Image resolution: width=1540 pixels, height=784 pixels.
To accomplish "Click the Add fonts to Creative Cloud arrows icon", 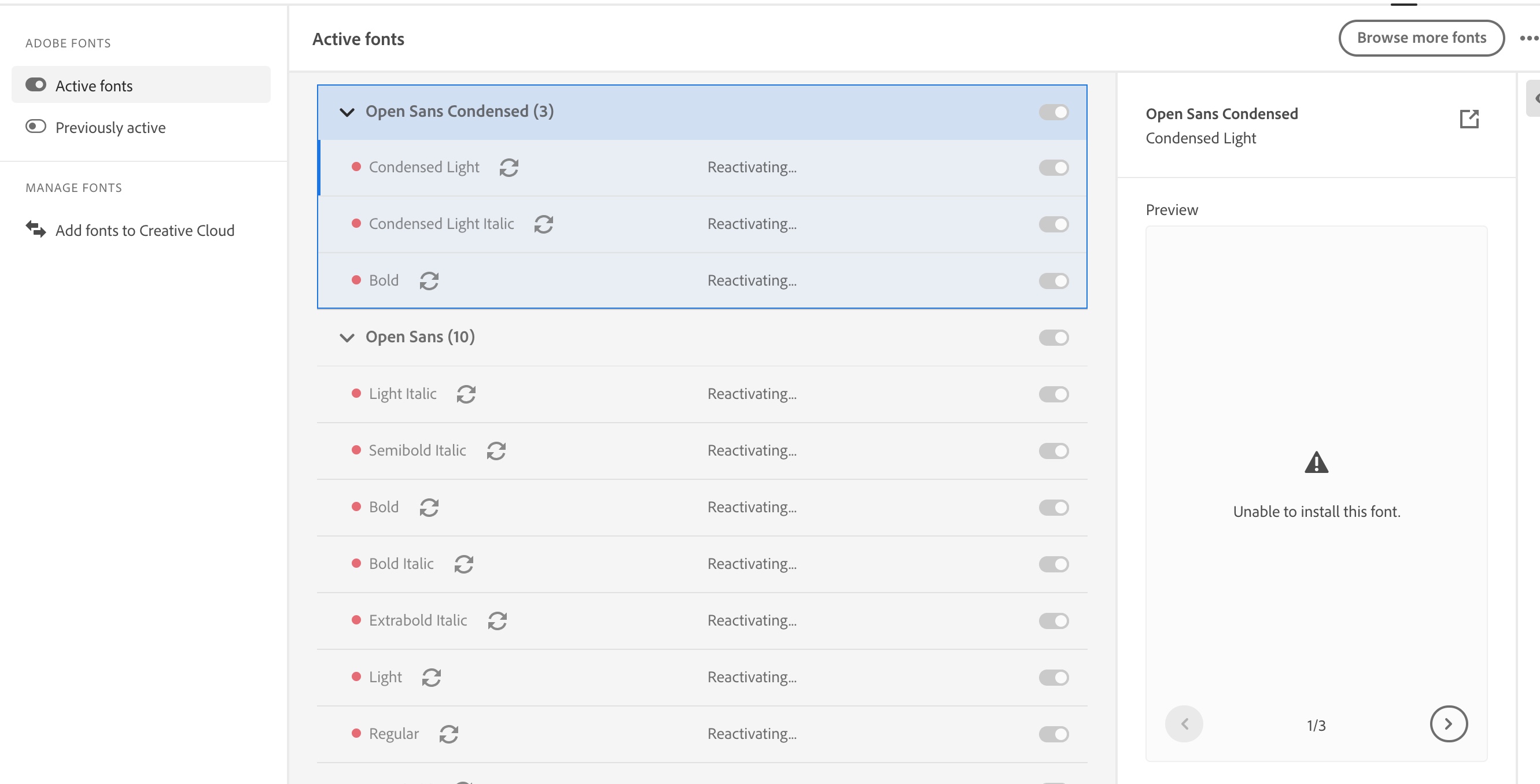I will pos(35,230).
